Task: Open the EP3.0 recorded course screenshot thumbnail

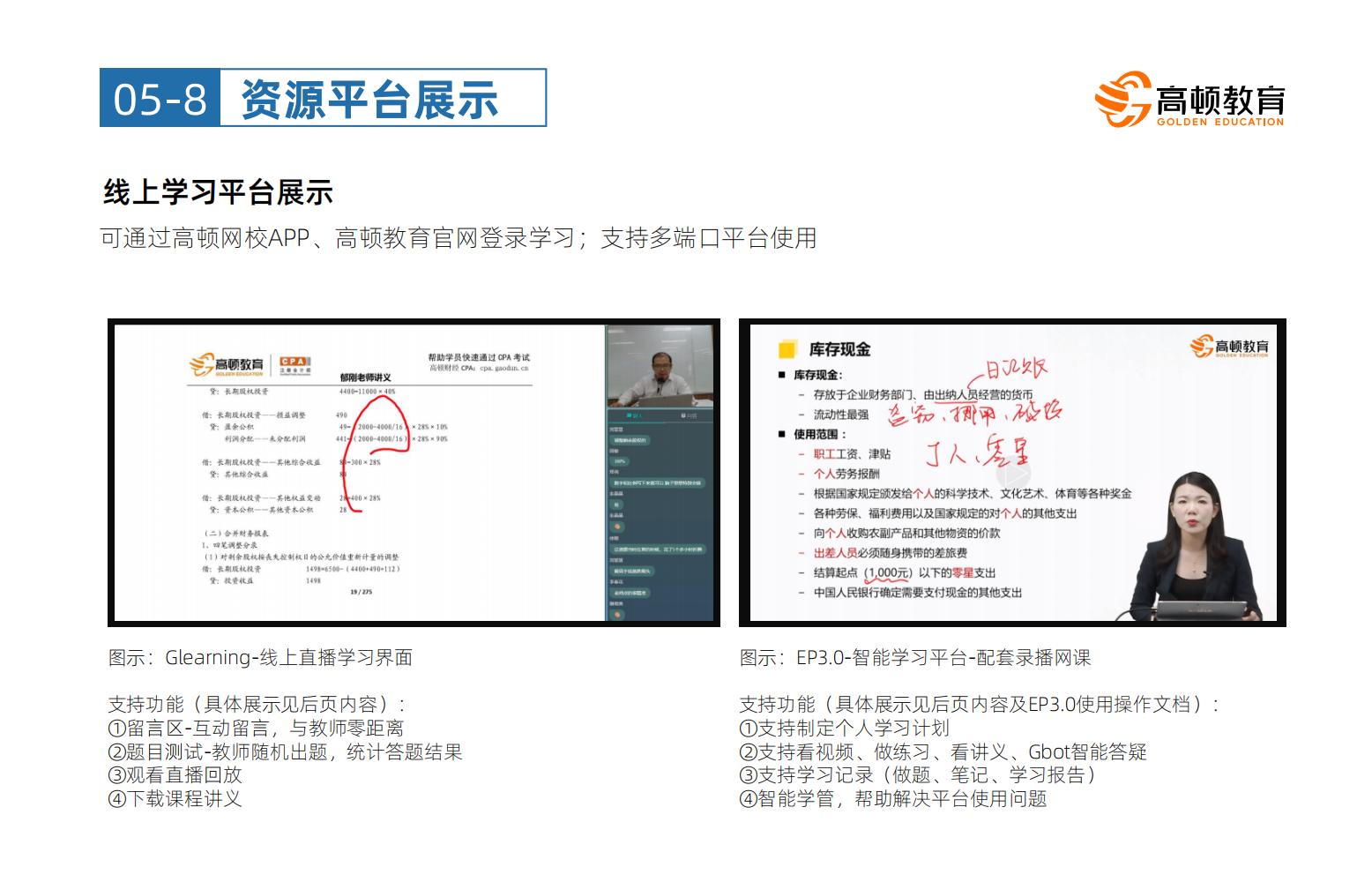Action: (1012, 473)
